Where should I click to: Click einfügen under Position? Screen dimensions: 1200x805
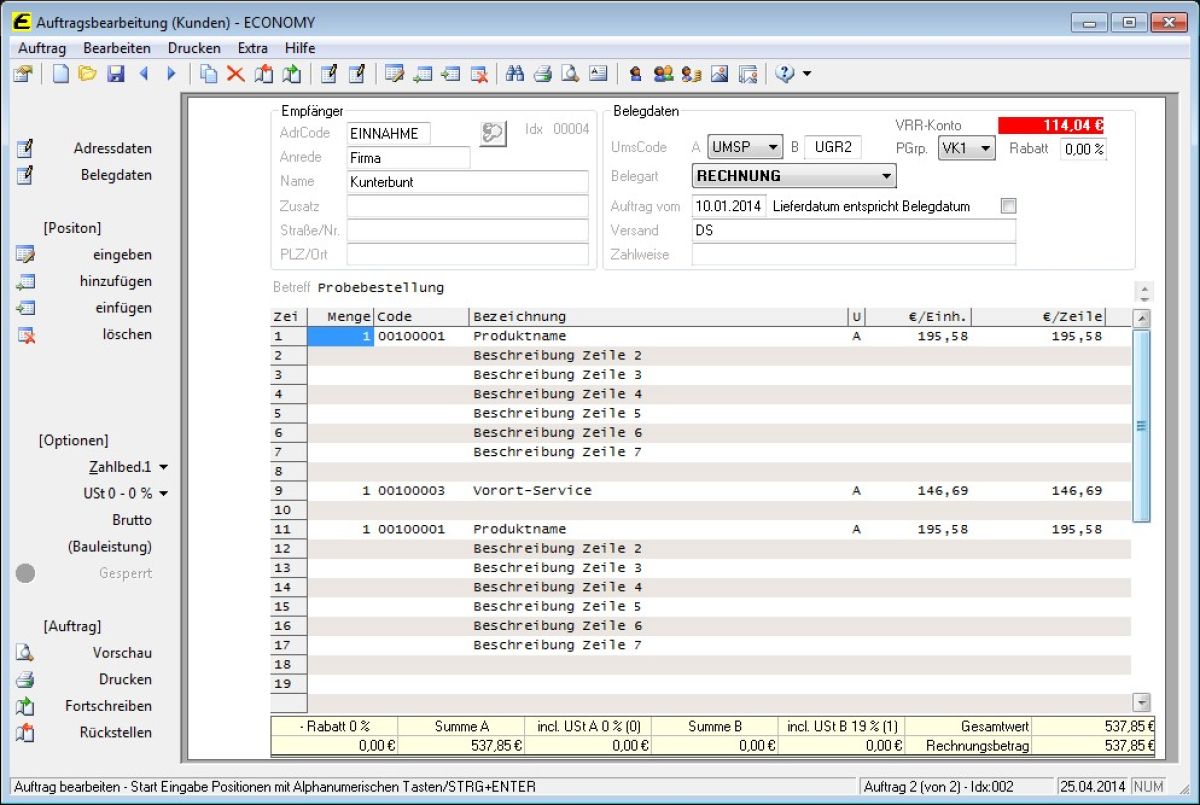pyautogui.click(x=126, y=308)
